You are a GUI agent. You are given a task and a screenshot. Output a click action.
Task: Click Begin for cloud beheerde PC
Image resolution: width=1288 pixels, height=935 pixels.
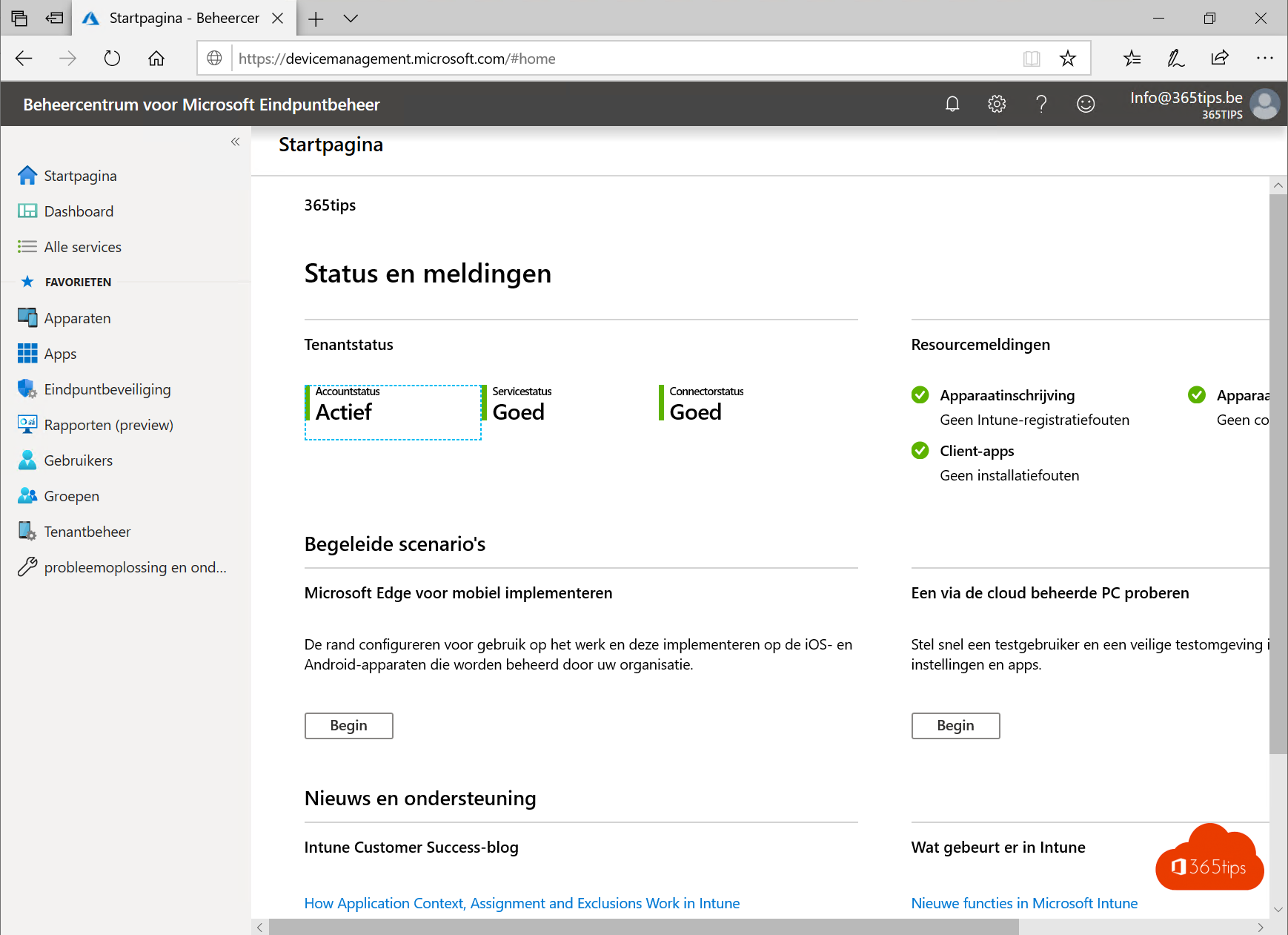point(956,726)
